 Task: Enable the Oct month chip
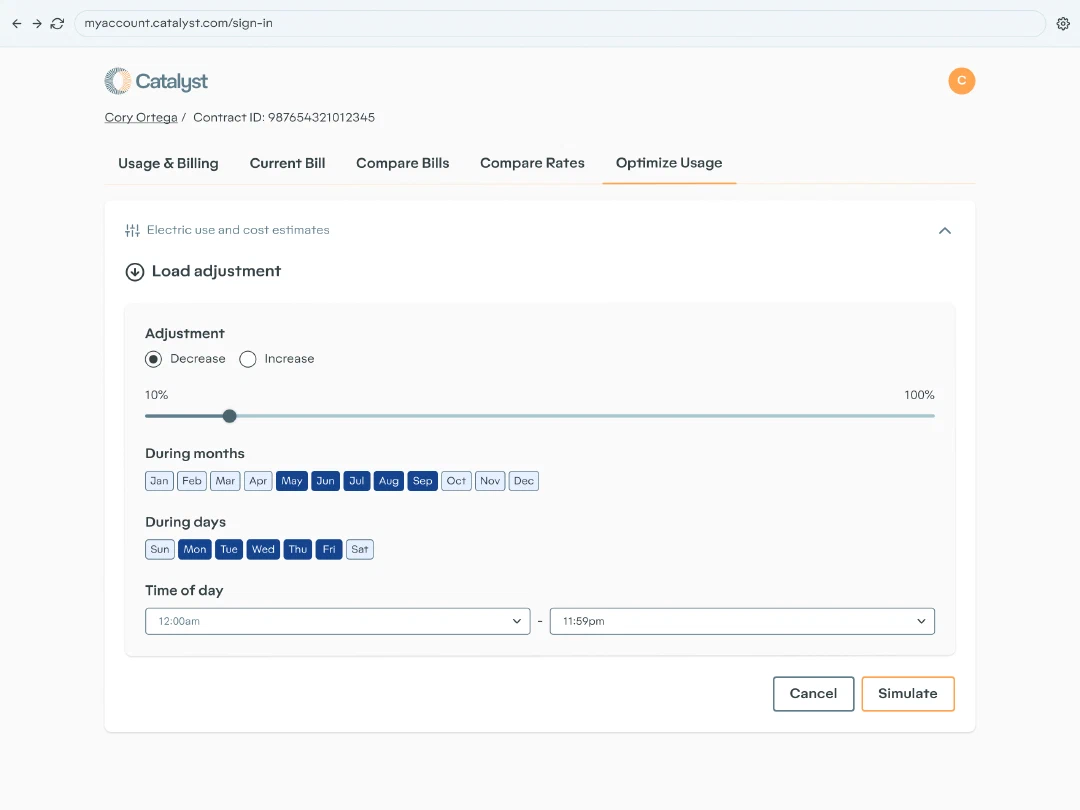[x=456, y=481]
